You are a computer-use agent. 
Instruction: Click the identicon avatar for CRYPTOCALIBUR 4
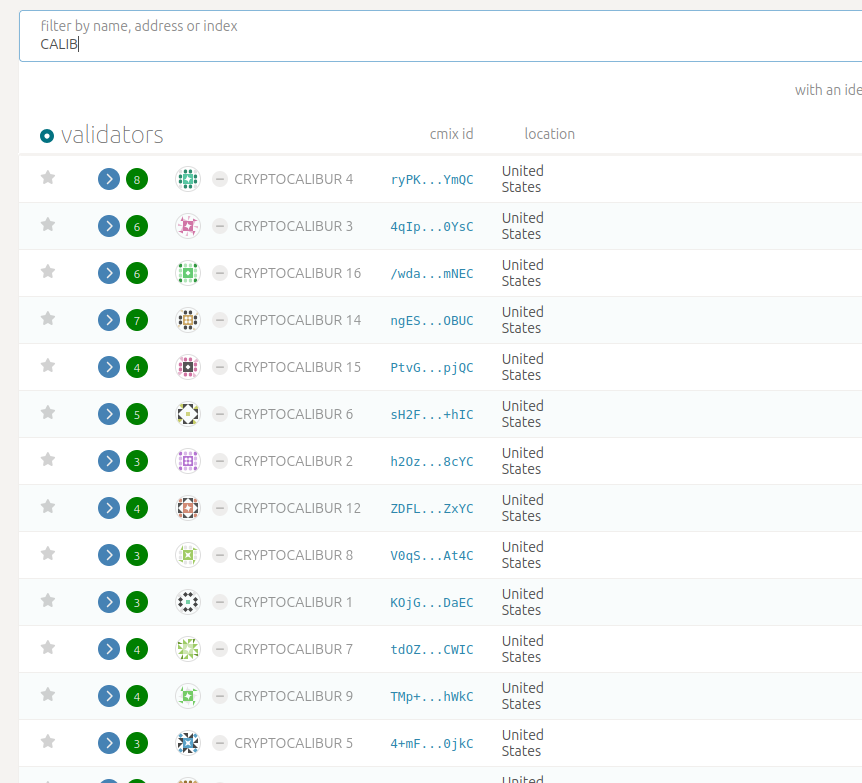click(x=187, y=179)
